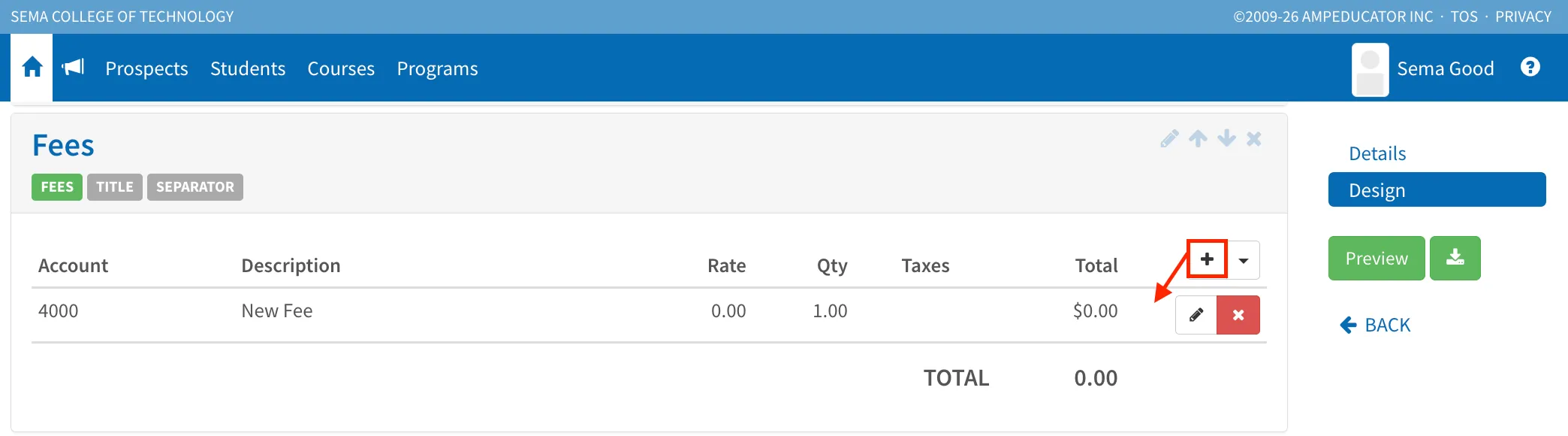The height and width of the screenshot is (436, 1568).
Task: Move Fees section up with arrow icon
Action: 1198,138
